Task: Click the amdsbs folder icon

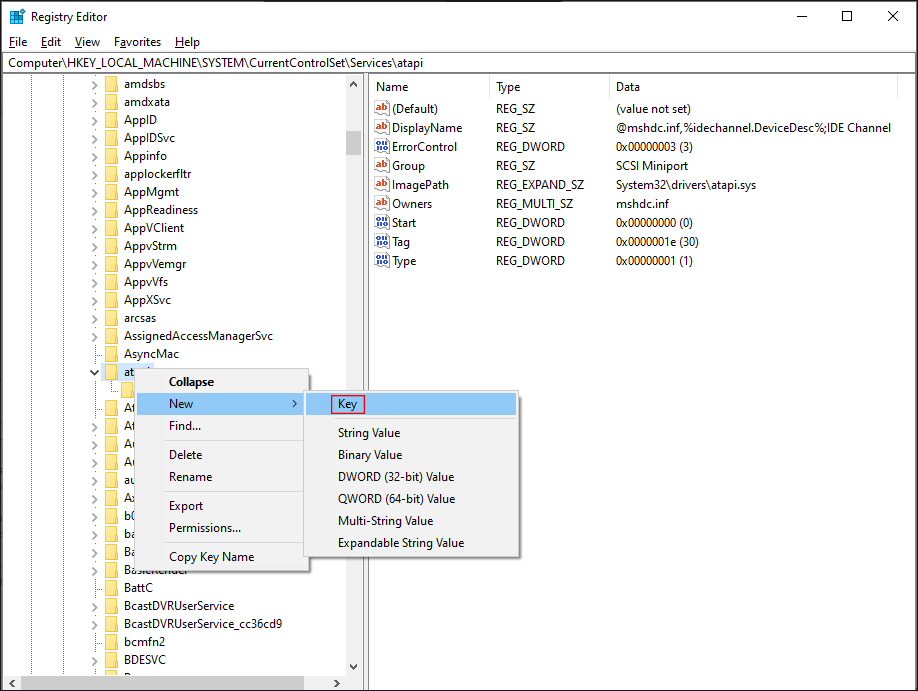Action: click(111, 84)
